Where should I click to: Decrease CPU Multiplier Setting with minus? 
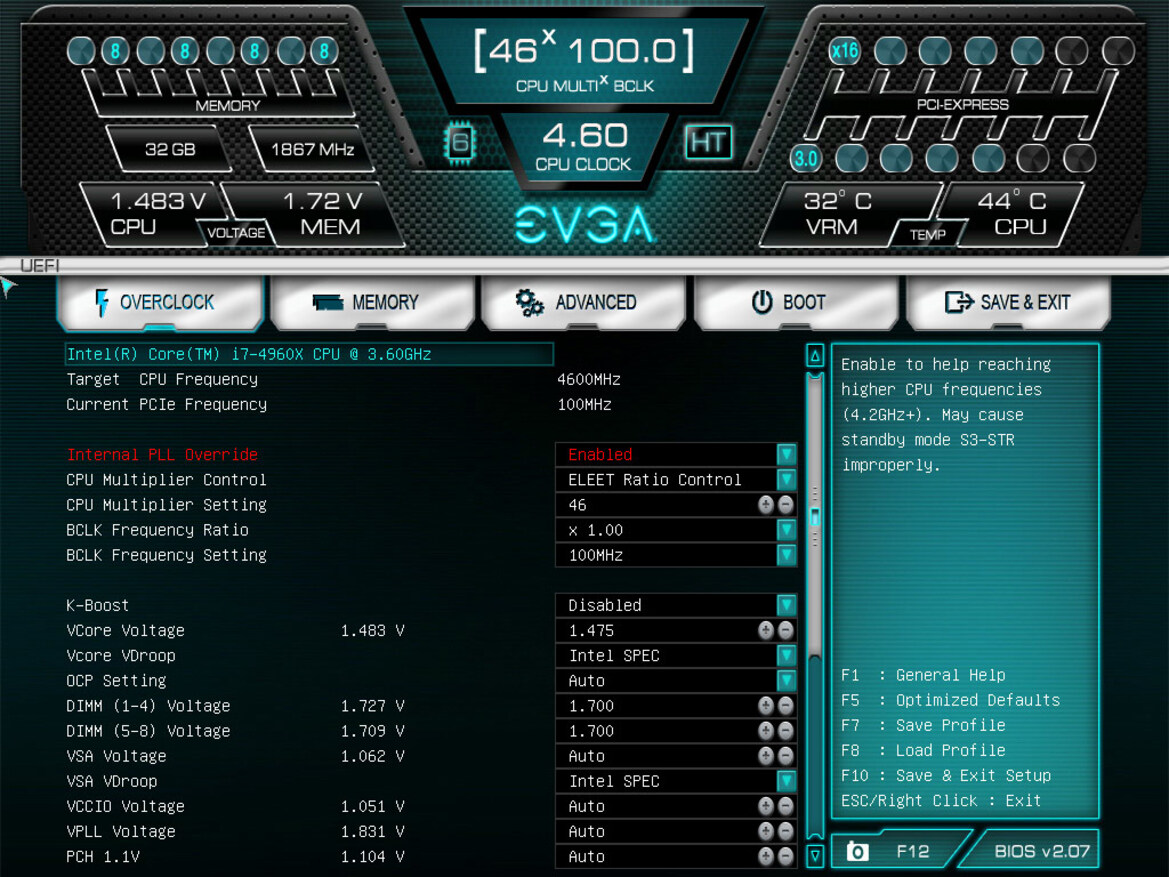(x=785, y=505)
